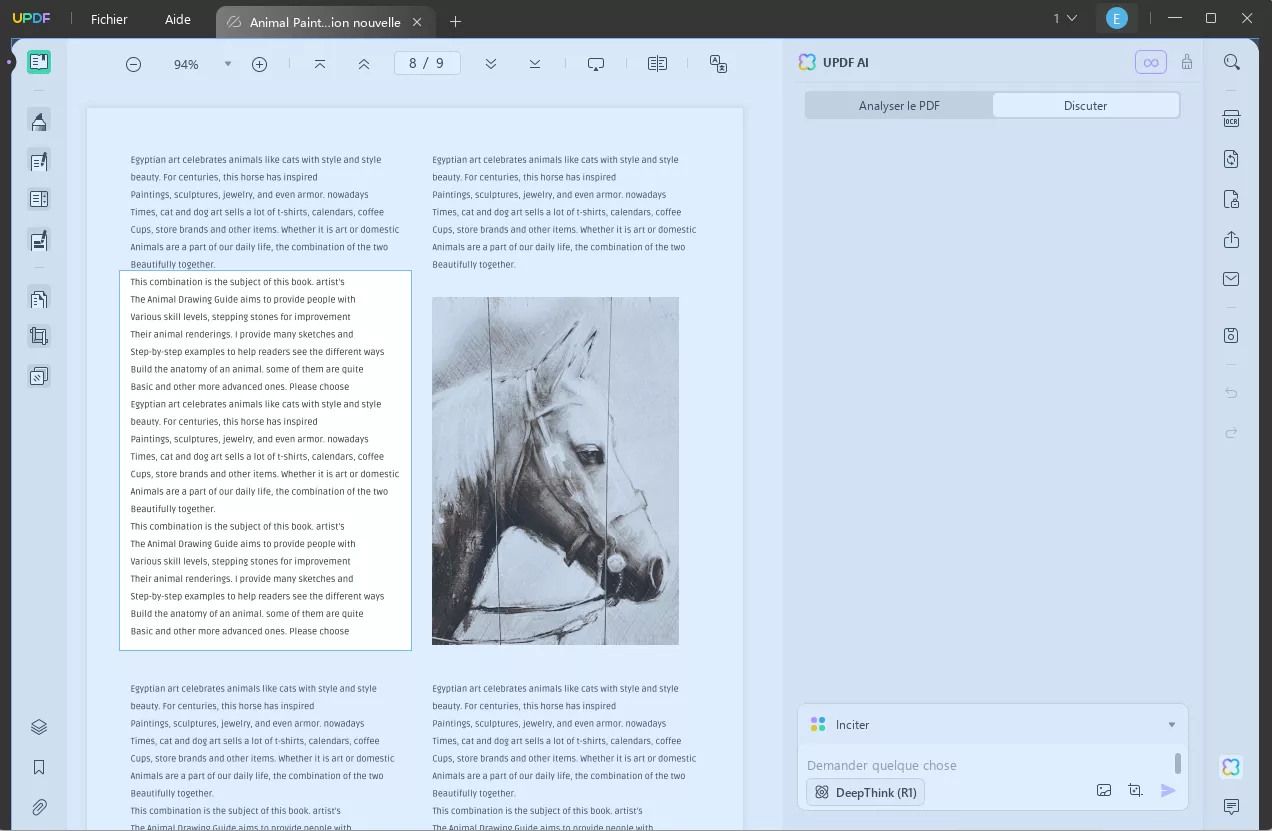
Task: Start presentation mode from the toolbar
Action: [x=596, y=63]
